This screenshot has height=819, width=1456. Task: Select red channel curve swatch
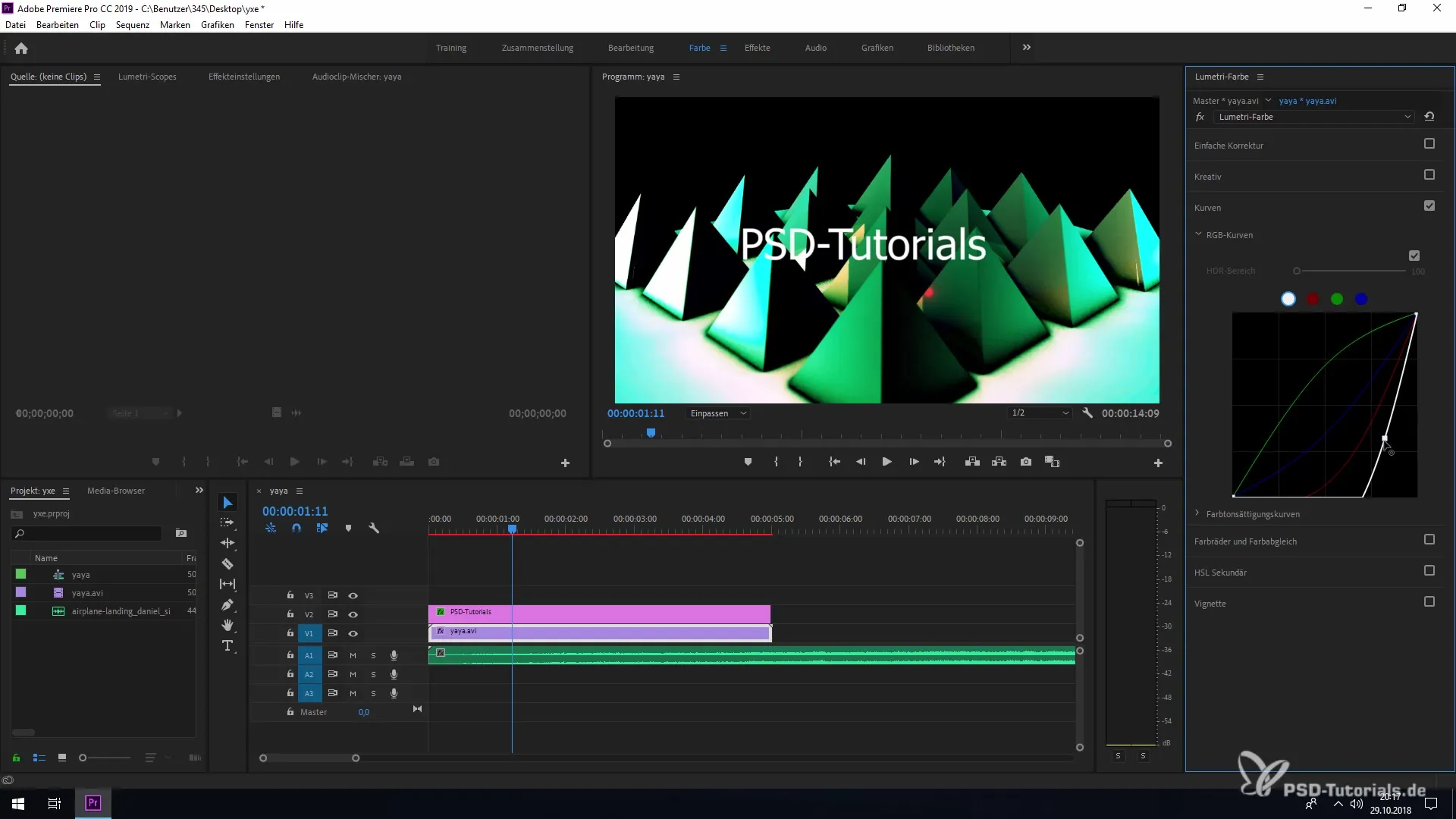(x=1313, y=299)
